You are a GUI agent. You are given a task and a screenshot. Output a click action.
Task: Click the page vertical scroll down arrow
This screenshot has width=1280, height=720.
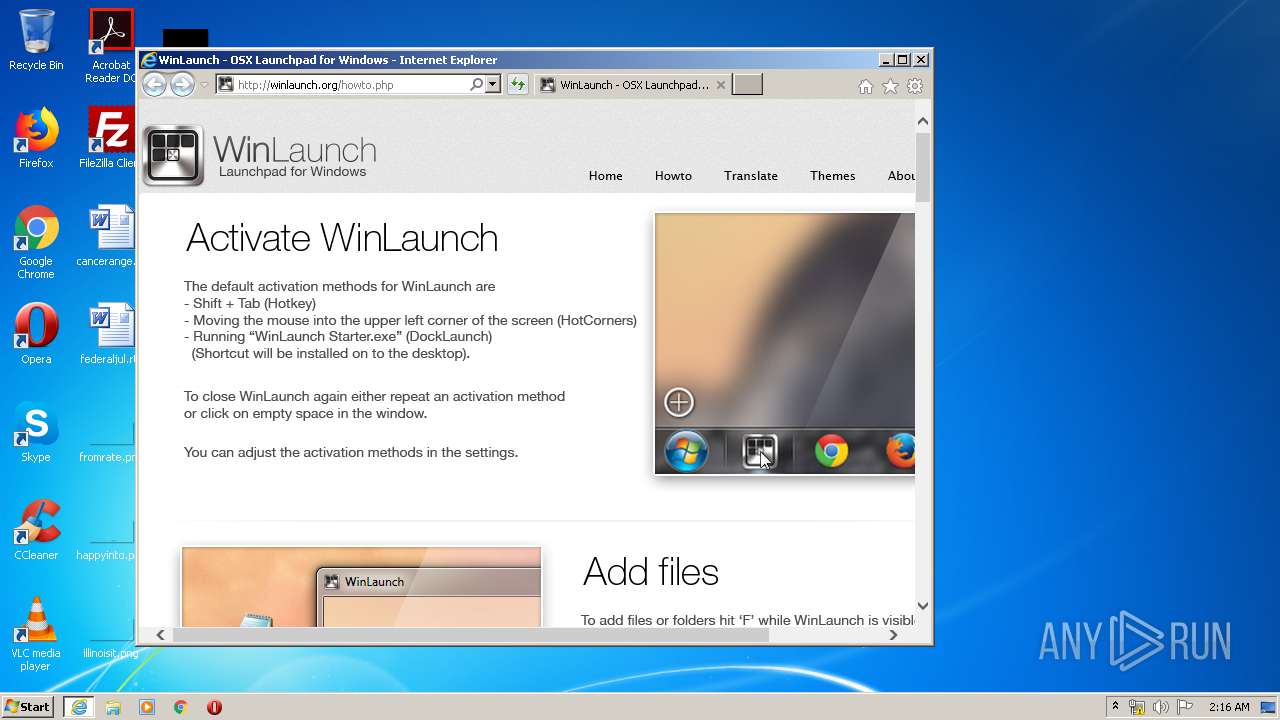(x=923, y=605)
